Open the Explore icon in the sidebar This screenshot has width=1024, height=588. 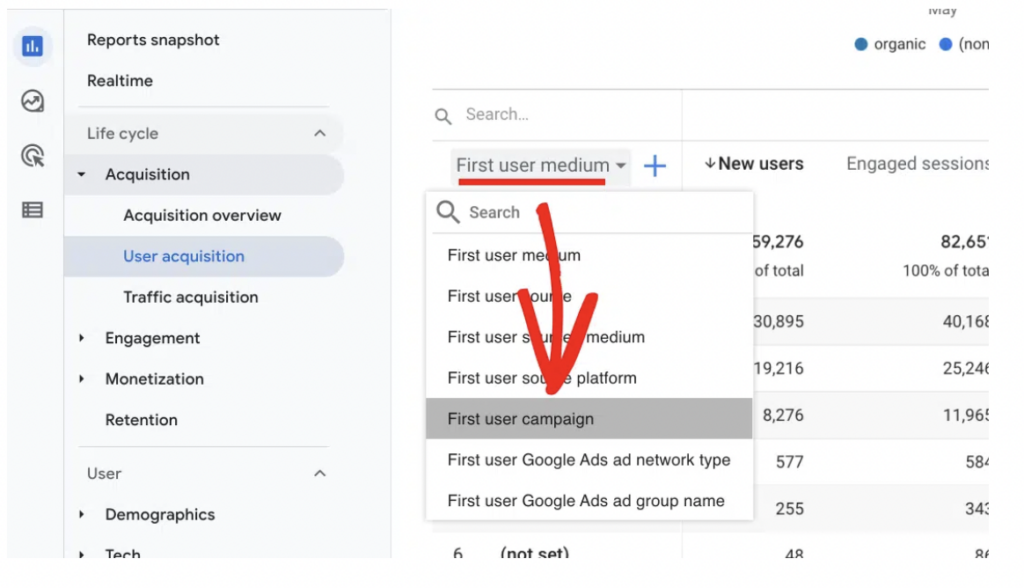tap(32, 101)
